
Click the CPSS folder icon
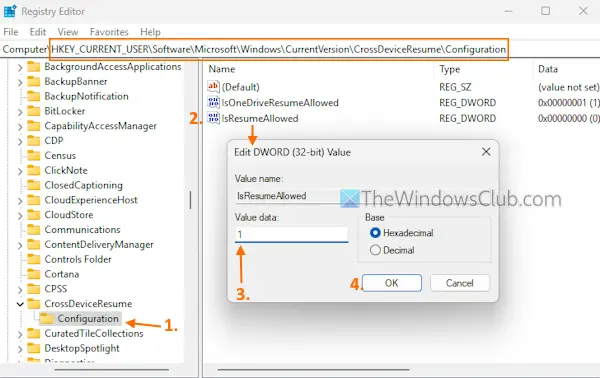click(x=34, y=289)
